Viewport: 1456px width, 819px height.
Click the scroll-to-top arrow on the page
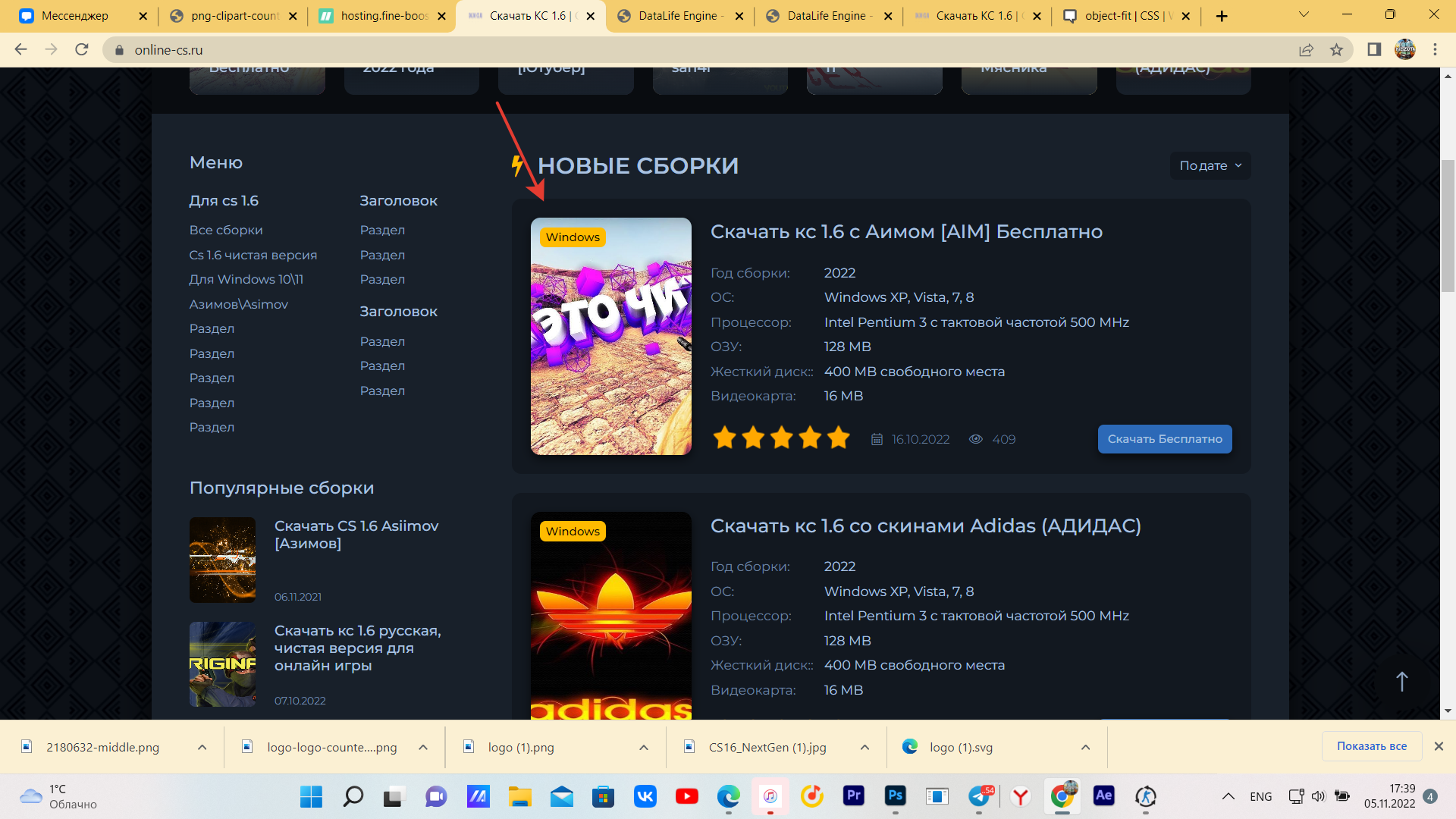[x=1401, y=681]
